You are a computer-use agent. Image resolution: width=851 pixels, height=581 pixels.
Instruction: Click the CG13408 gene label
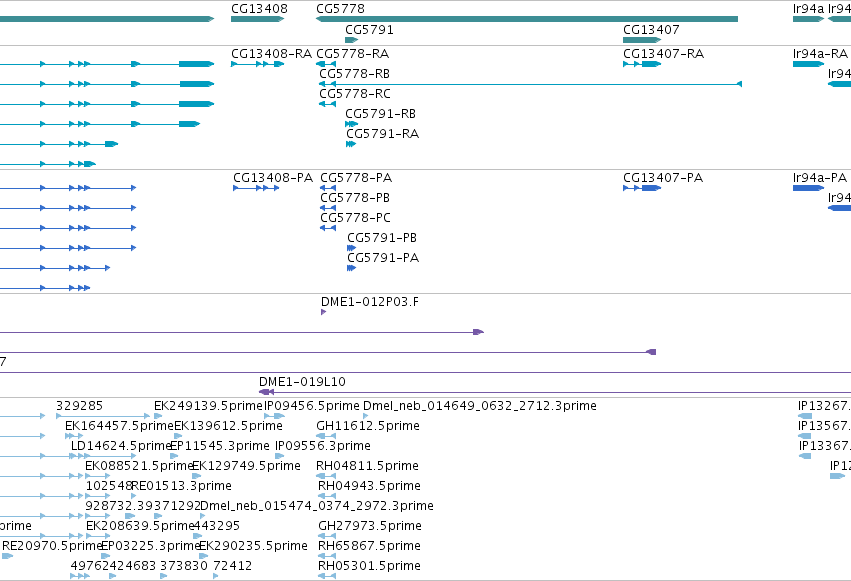[x=259, y=9]
